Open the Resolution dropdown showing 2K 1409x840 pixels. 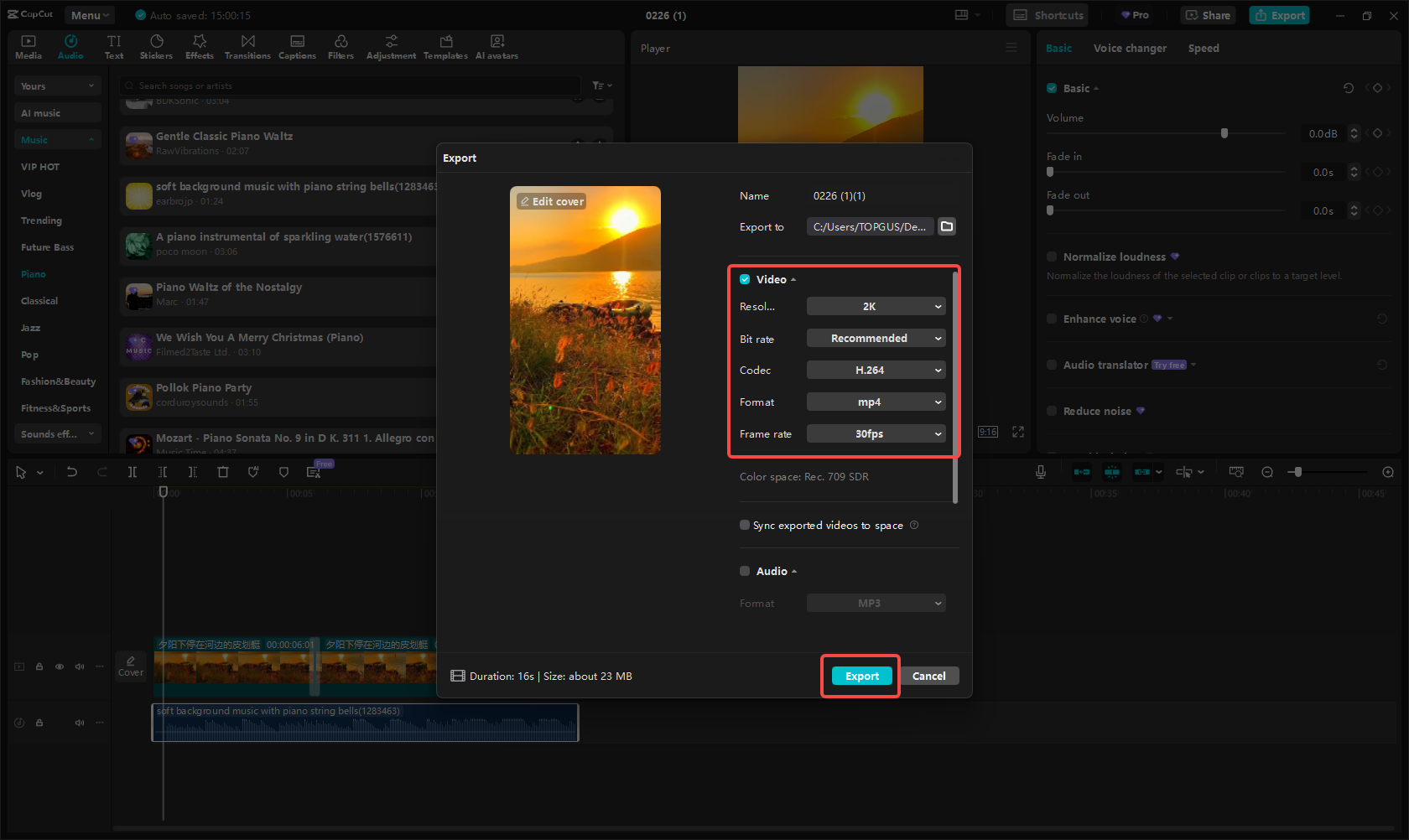pyautogui.click(x=876, y=307)
